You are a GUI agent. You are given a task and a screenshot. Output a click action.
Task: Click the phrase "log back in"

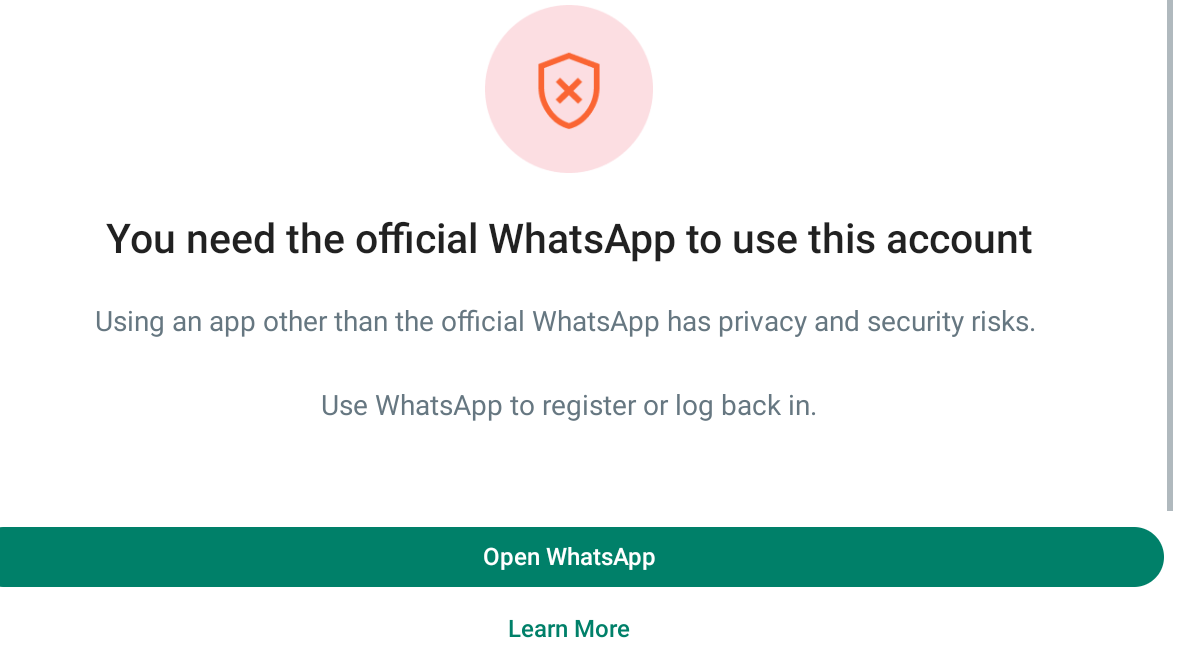745,406
